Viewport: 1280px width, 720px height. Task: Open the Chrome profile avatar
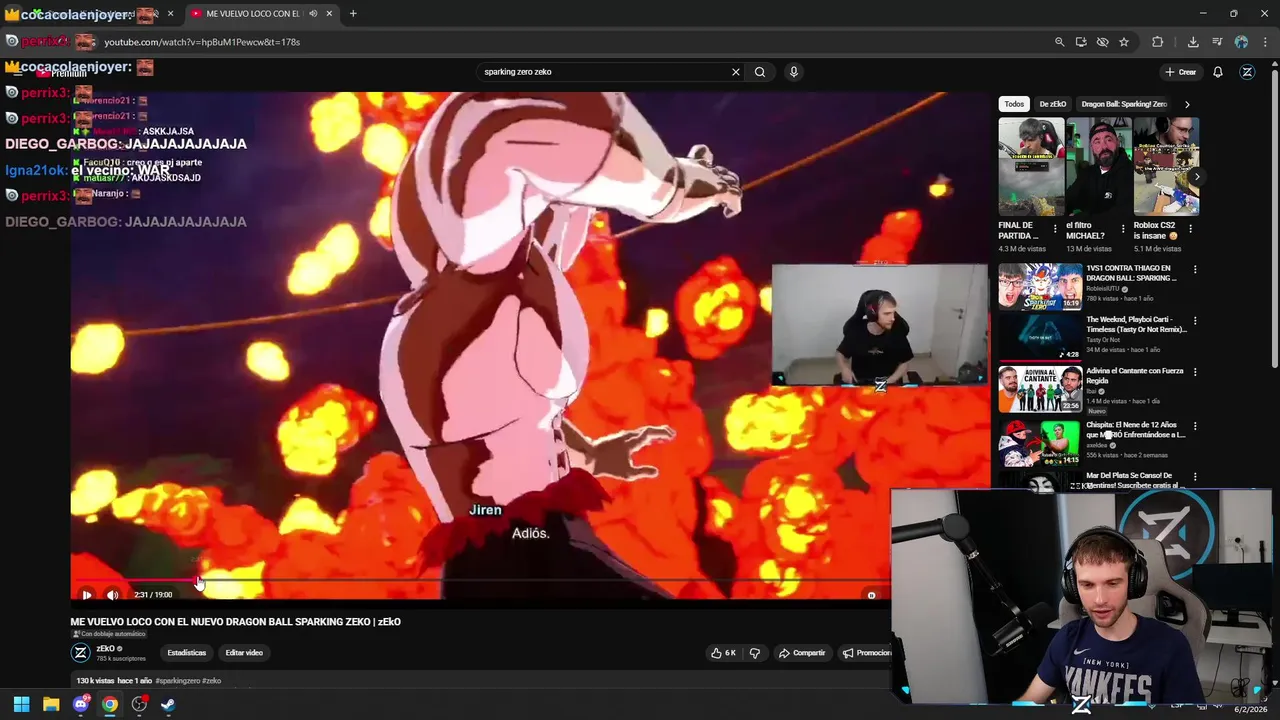pos(1241,42)
